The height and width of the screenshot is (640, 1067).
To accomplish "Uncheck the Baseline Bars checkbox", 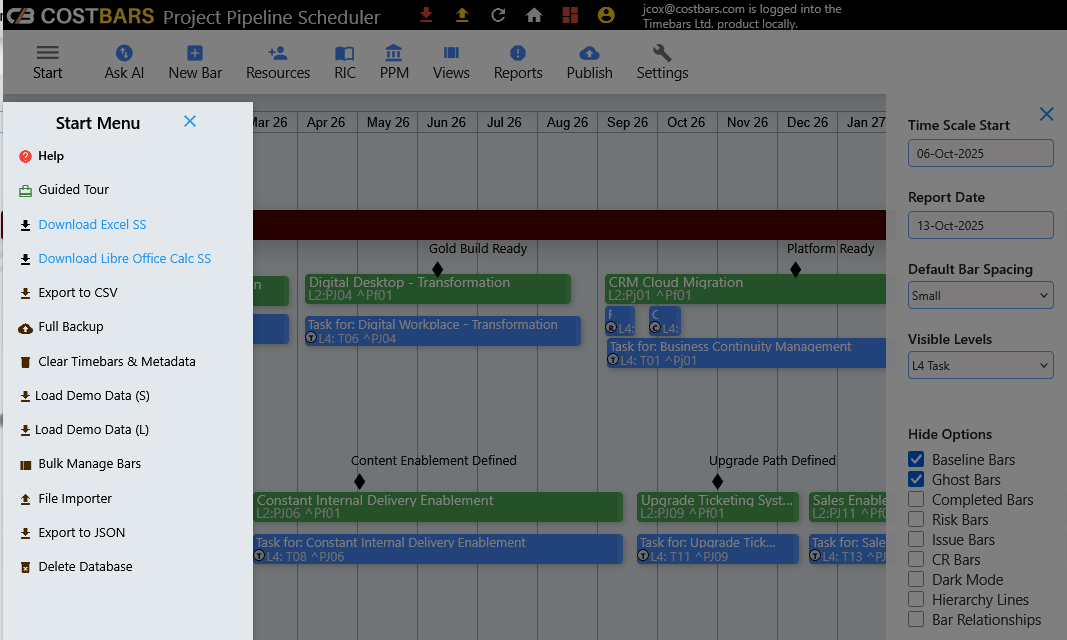I will [x=916, y=460].
